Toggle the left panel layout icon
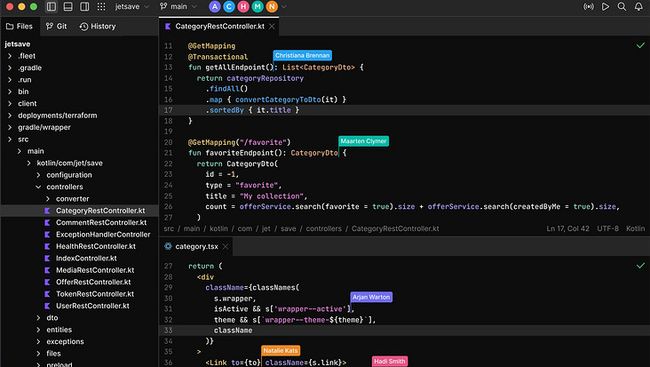The height and width of the screenshot is (367, 650). 51,7
